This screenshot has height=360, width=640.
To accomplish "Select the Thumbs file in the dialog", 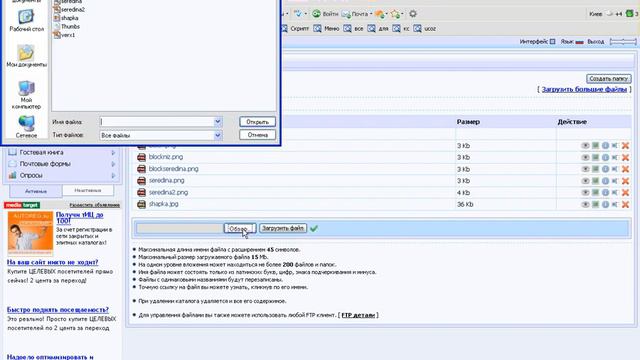I will pos(67,27).
